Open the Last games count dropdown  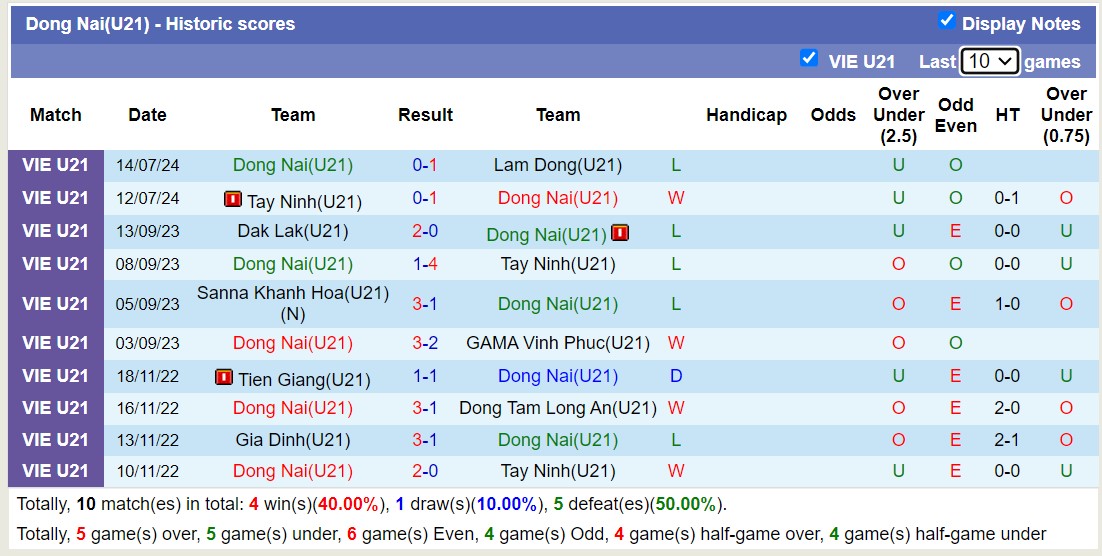tap(988, 61)
